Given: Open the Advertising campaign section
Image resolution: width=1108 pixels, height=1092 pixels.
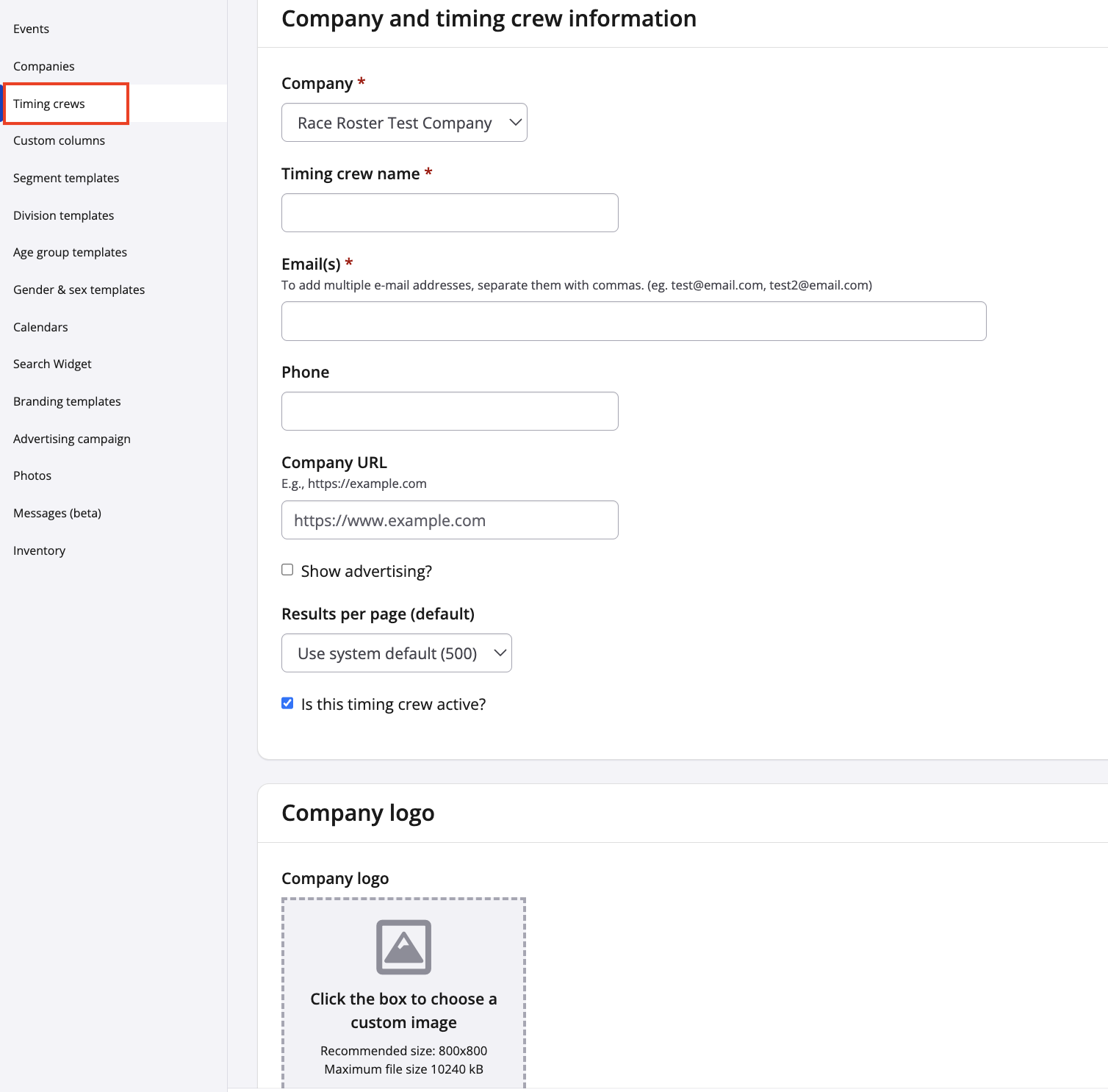Looking at the screenshot, I should (72, 439).
